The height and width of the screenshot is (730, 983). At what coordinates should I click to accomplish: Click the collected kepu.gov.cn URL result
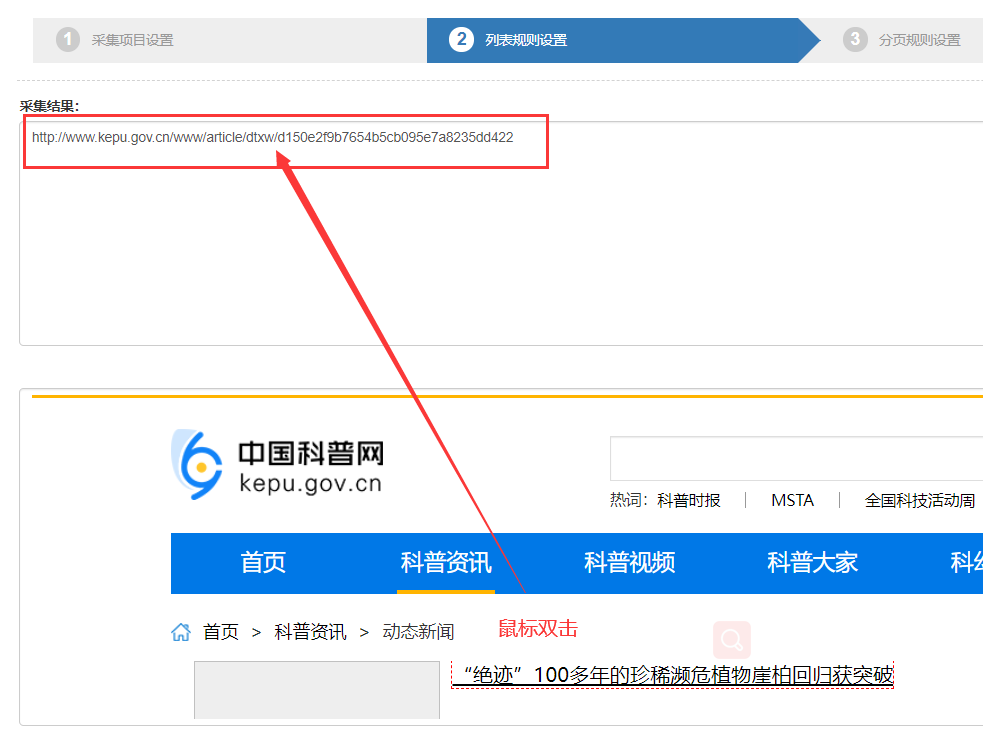click(272, 137)
